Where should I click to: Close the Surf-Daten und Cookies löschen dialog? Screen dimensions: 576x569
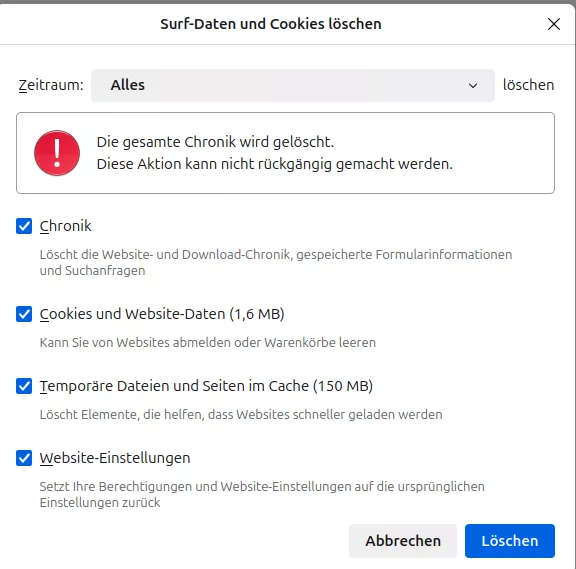554,24
